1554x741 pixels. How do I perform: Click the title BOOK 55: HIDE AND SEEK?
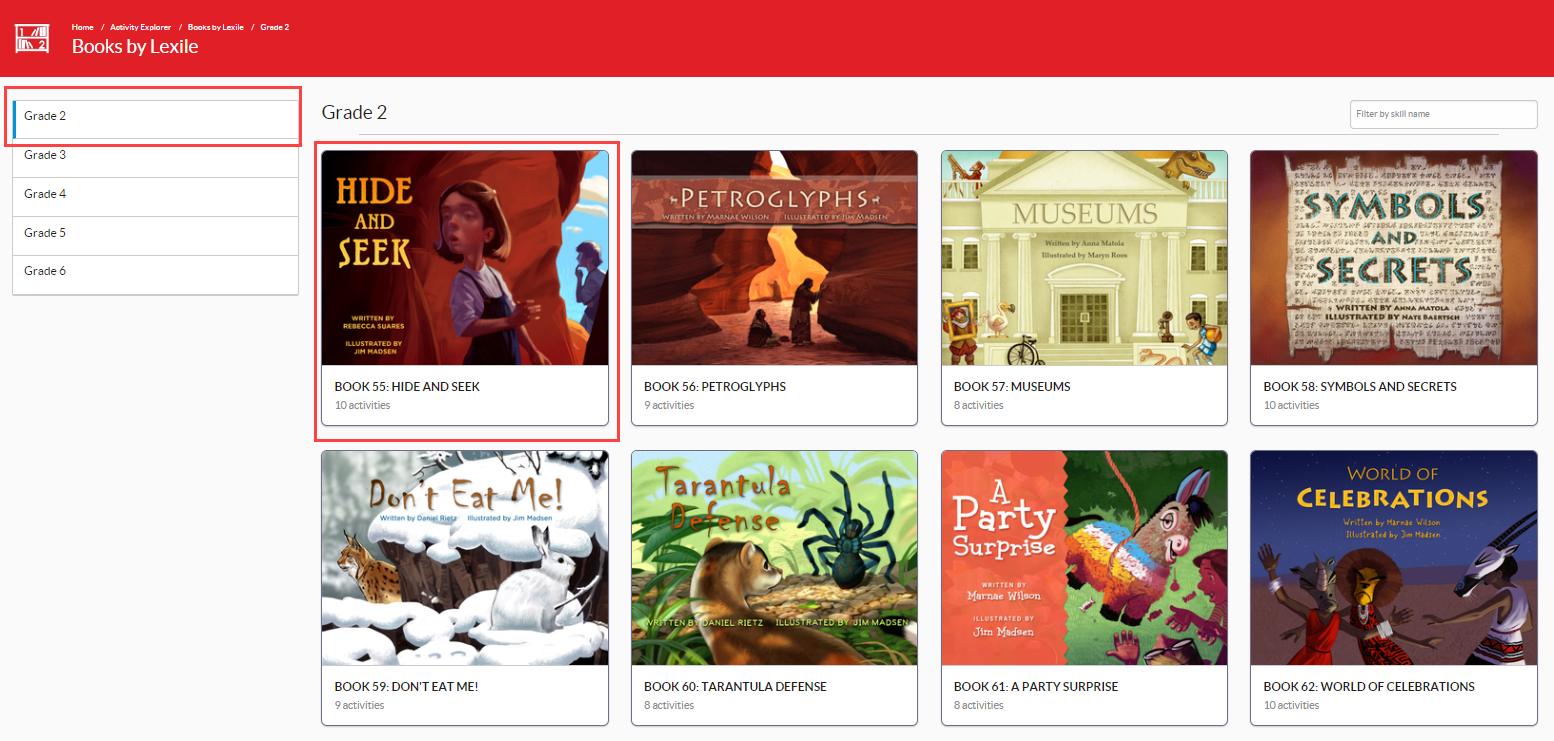pyautogui.click(x=408, y=387)
